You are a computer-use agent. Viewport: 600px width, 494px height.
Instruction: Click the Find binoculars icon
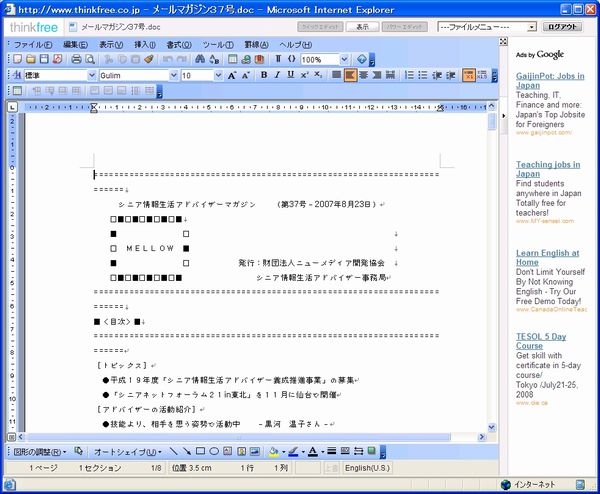coord(201,60)
